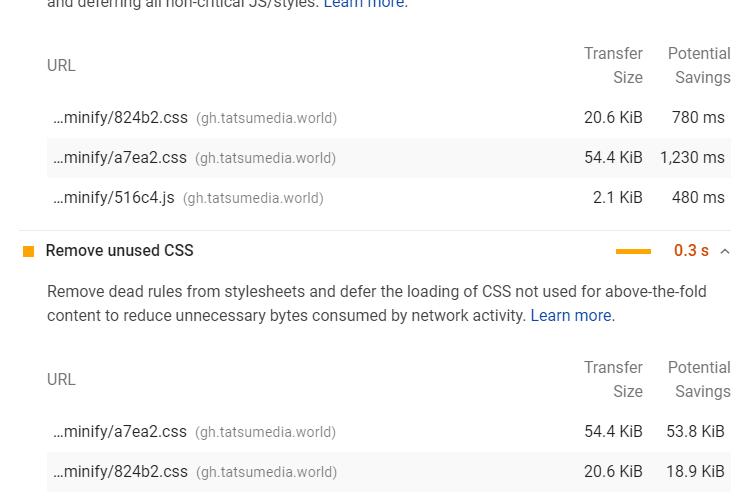Screen dimensions: 750x500
Task: Click Potential Savings header in Remove unused CSS table
Action: pyautogui.click(x=699, y=379)
